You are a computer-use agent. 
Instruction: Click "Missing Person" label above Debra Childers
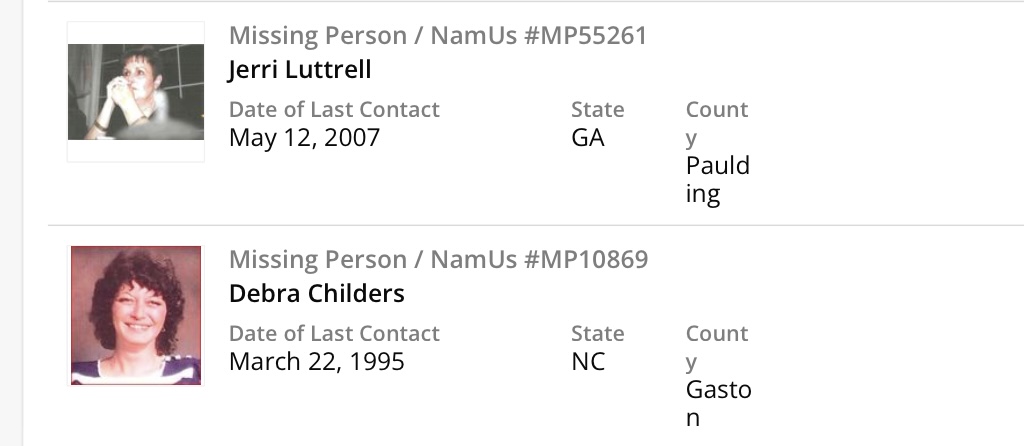click(316, 260)
